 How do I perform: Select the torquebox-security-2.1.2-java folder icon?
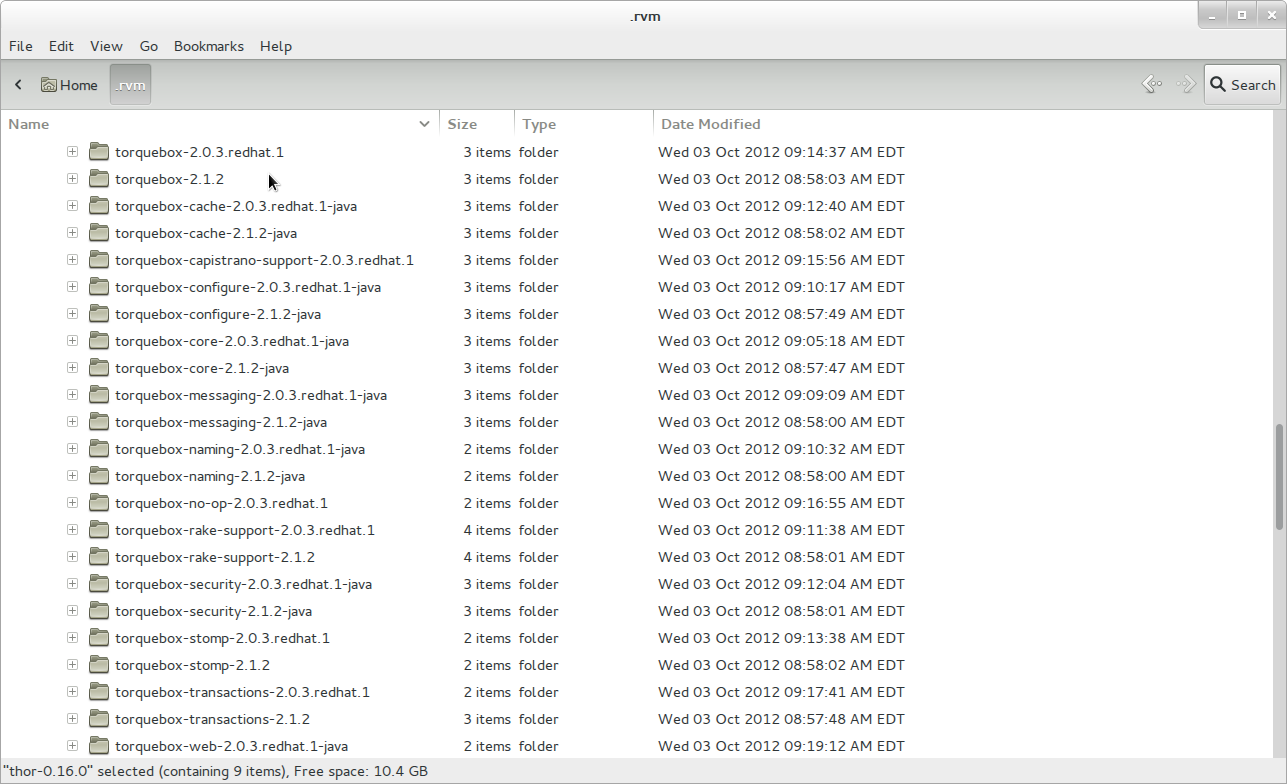[98, 611]
